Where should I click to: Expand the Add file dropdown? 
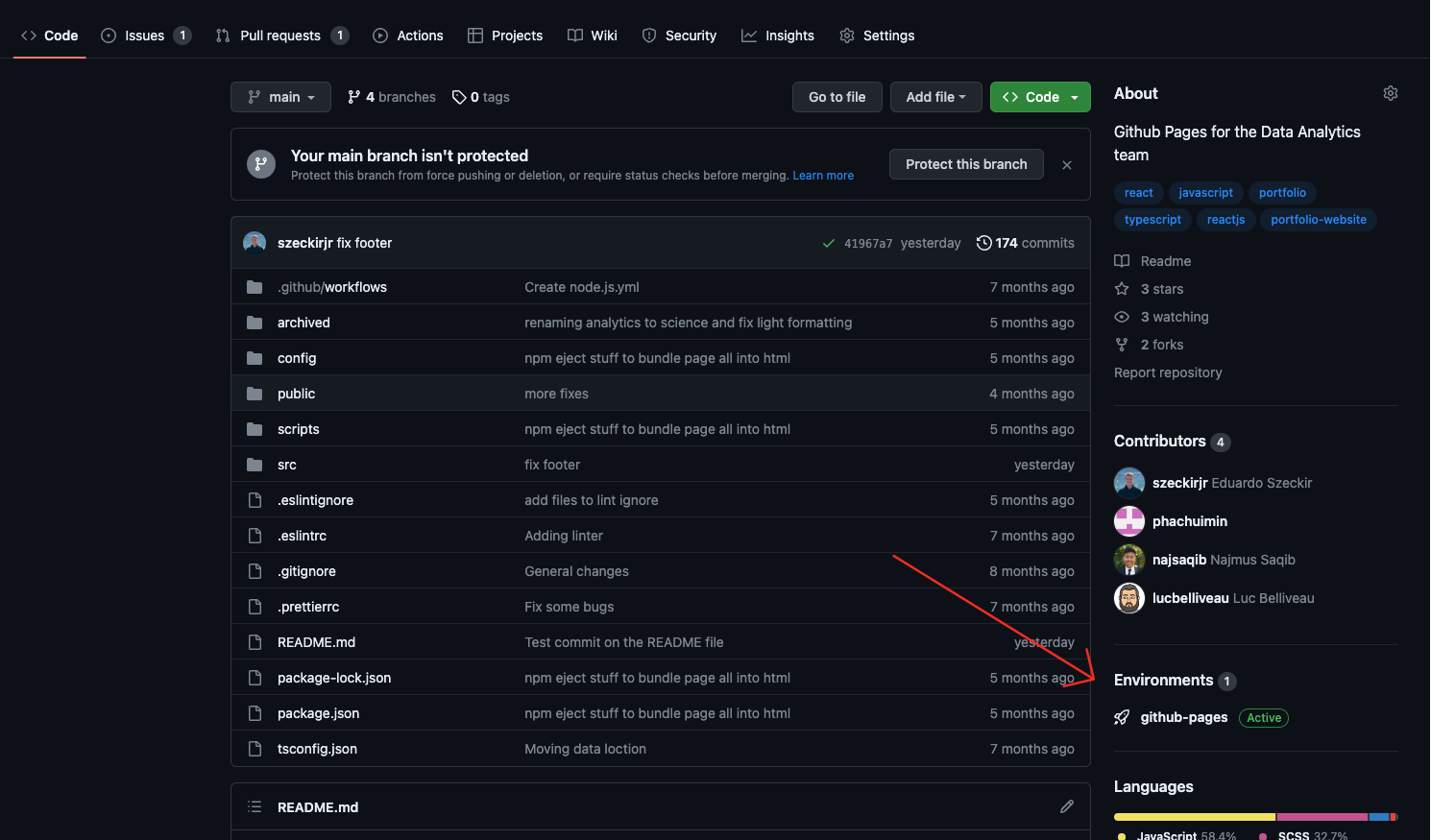coord(936,97)
